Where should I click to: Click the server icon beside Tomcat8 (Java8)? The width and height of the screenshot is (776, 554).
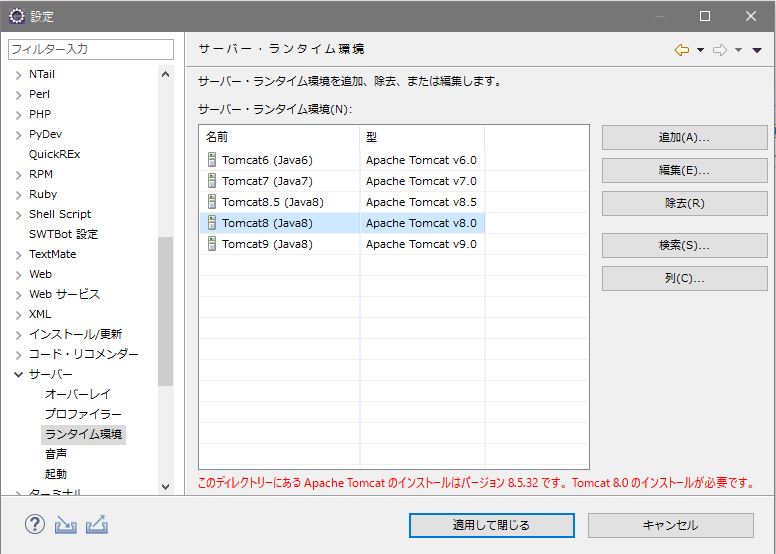pos(212,223)
